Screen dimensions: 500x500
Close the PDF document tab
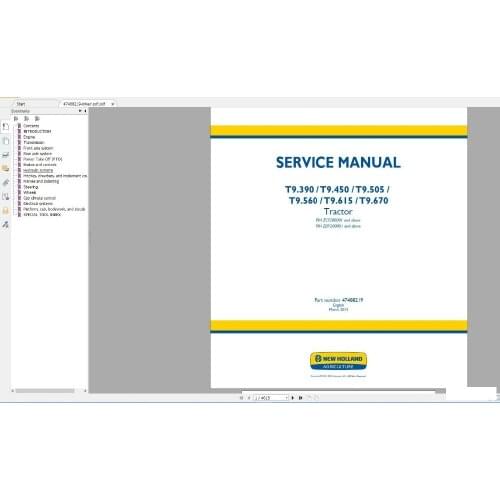(x=112, y=104)
